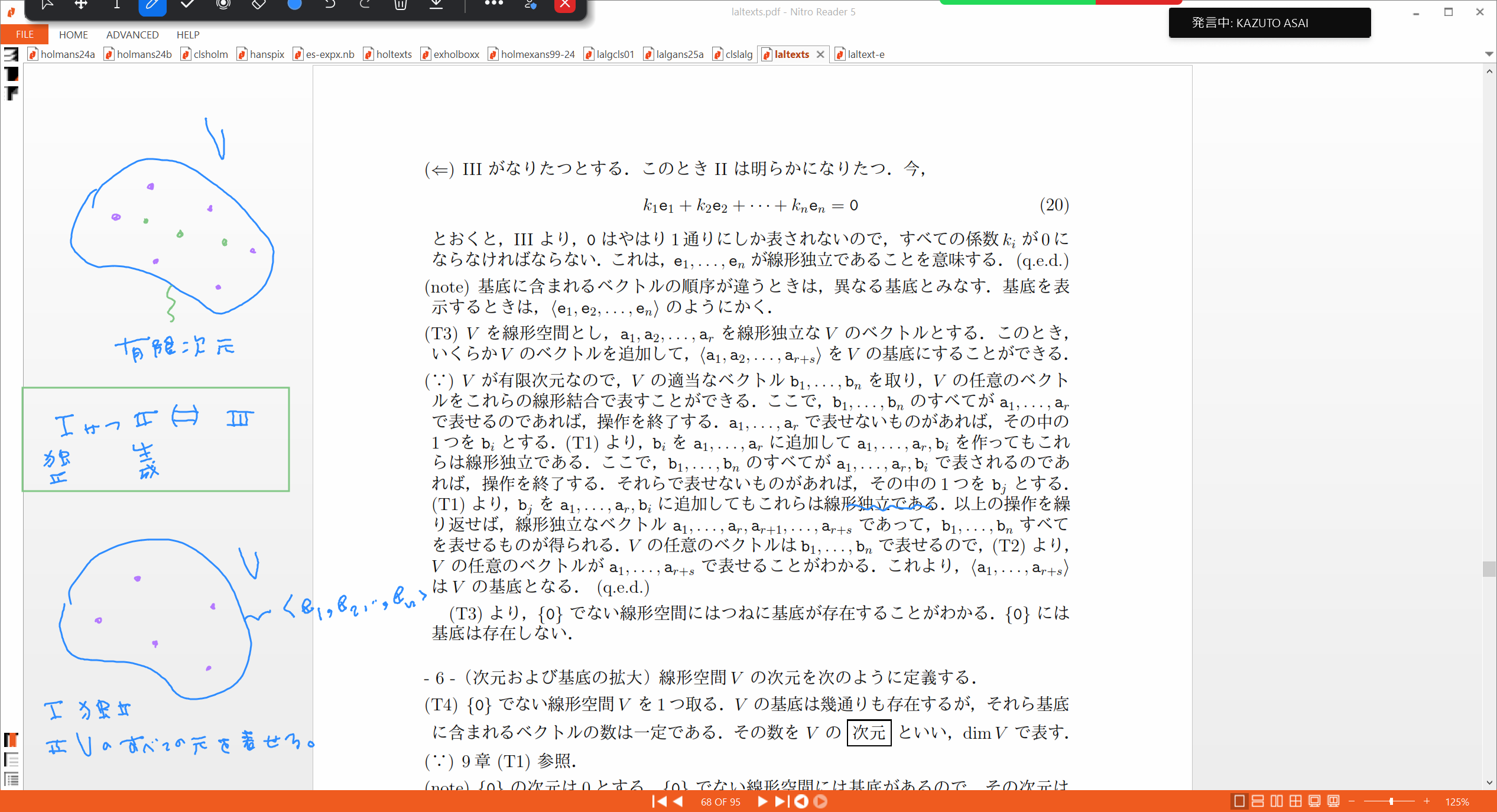Open the lined-list panel icon at sidebar bottom
Viewport: 1497px width, 812px height.
11,759
